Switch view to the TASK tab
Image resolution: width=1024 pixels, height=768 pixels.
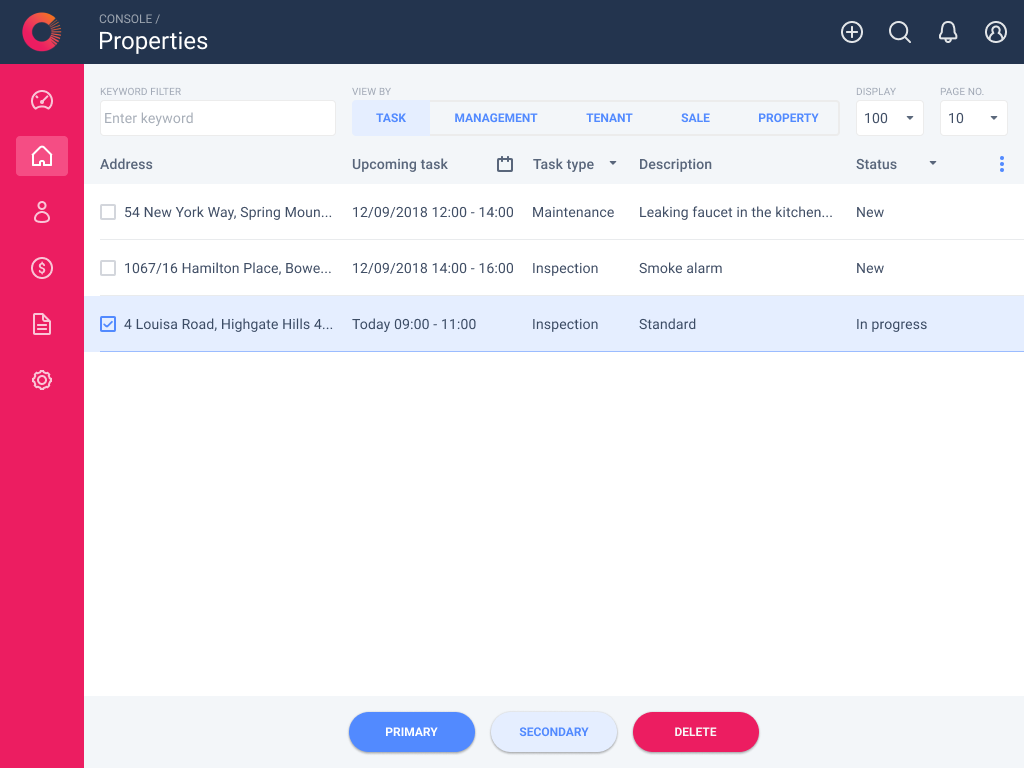click(391, 118)
